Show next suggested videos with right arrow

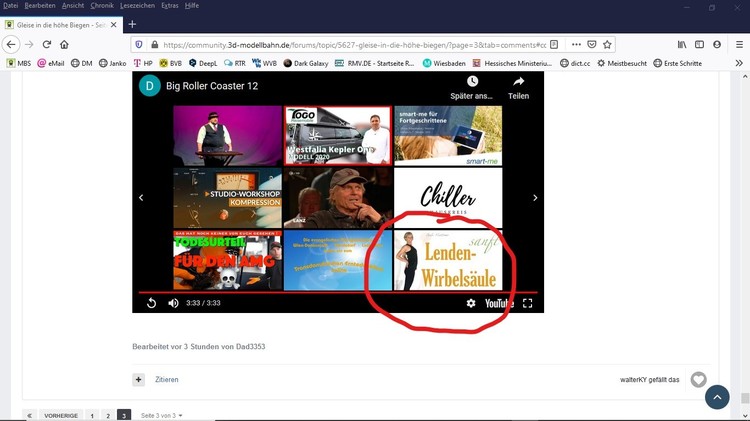click(535, 198)
